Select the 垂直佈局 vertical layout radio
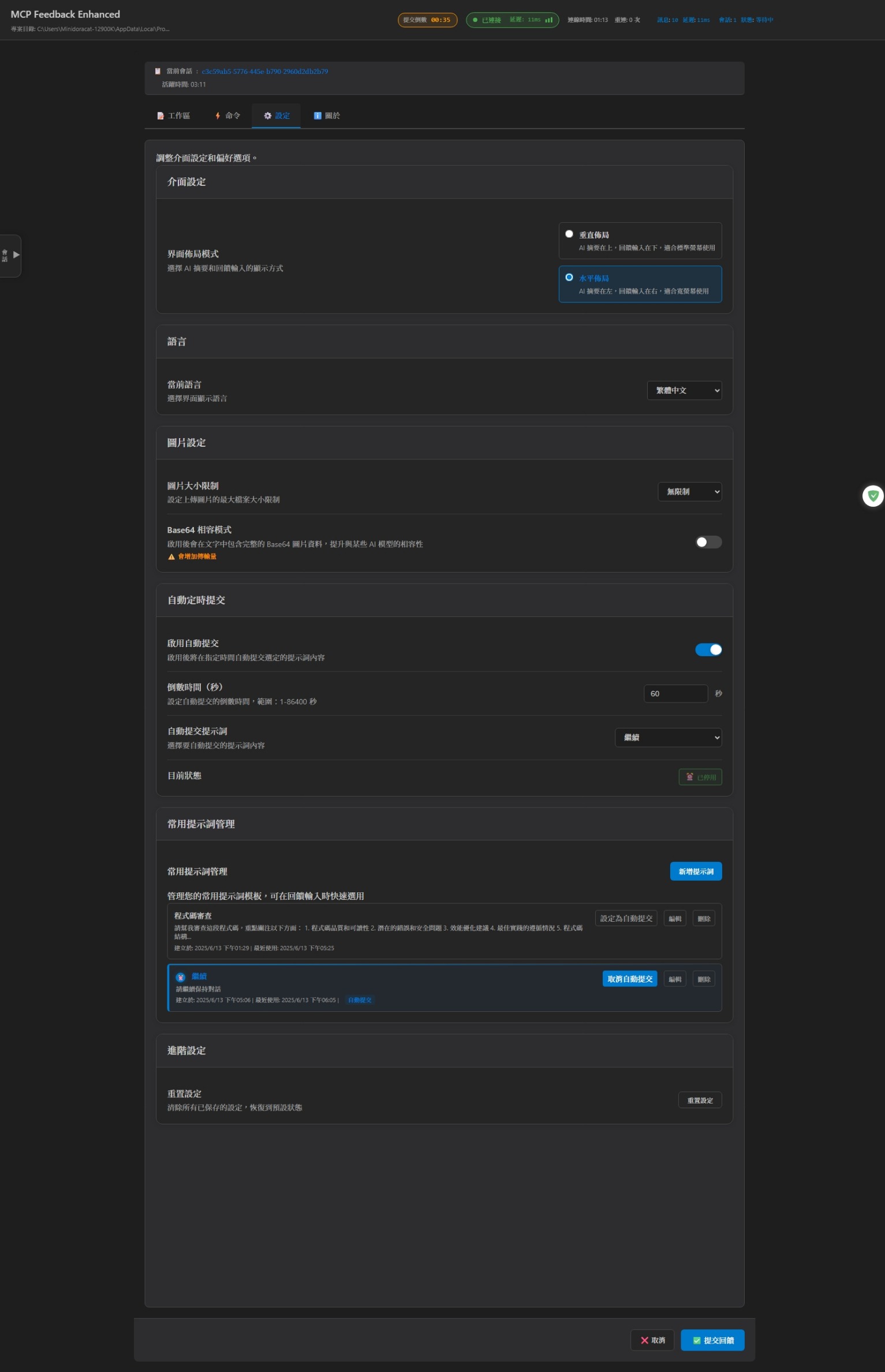The width and height of the screenshot is (885, 1372). click(569, 234)
